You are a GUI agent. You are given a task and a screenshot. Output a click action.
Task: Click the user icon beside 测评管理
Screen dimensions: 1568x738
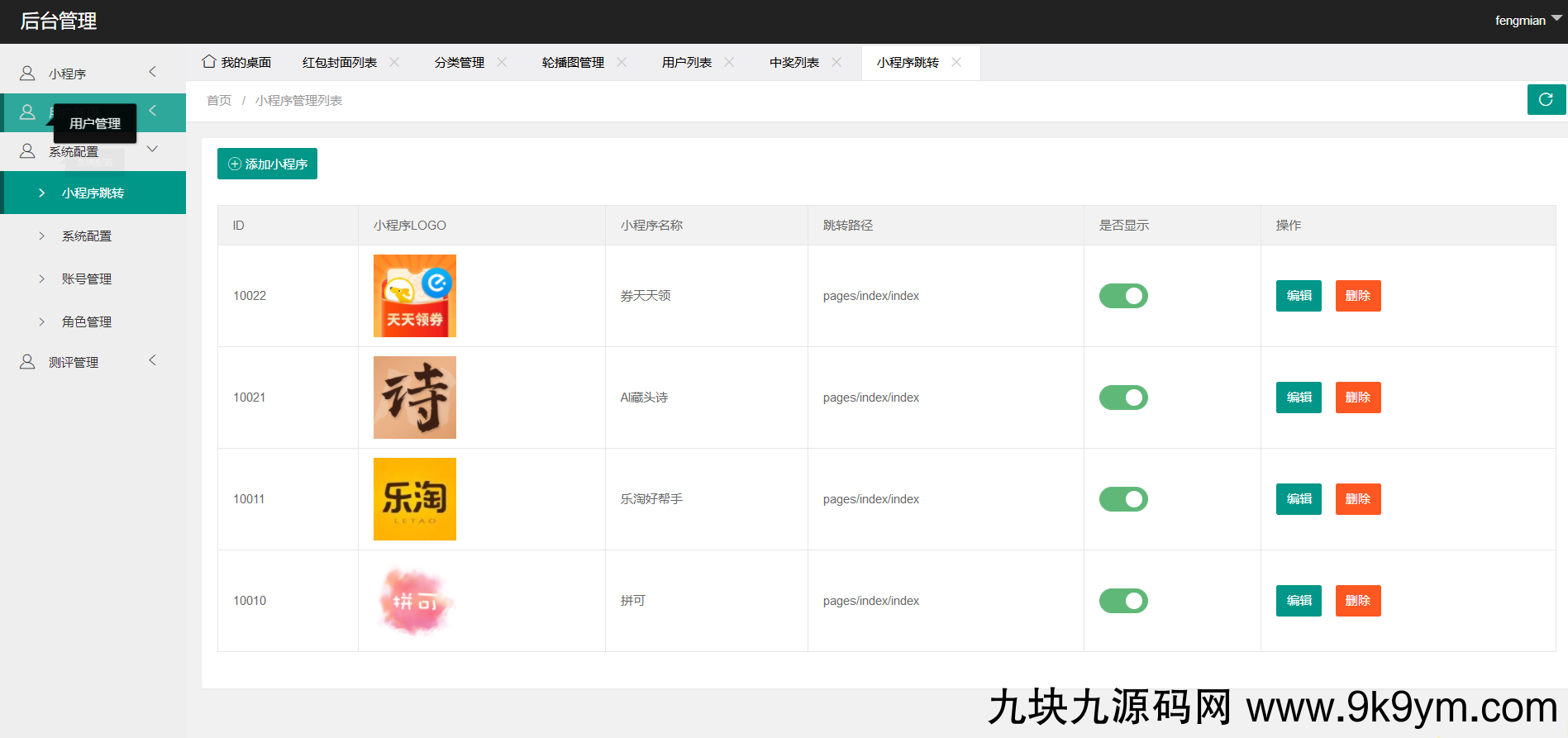pyautogui.click(x=27, y=362)
